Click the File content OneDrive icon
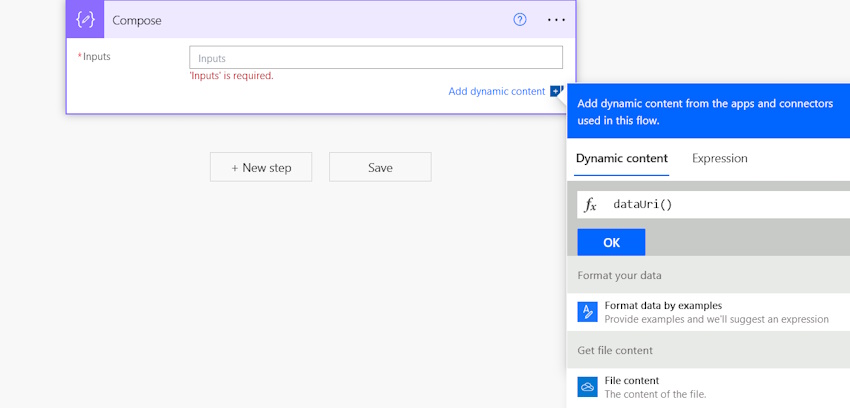The width and height of the screenshot is (850, 408). pyautogui.click(x=587, y=387)
